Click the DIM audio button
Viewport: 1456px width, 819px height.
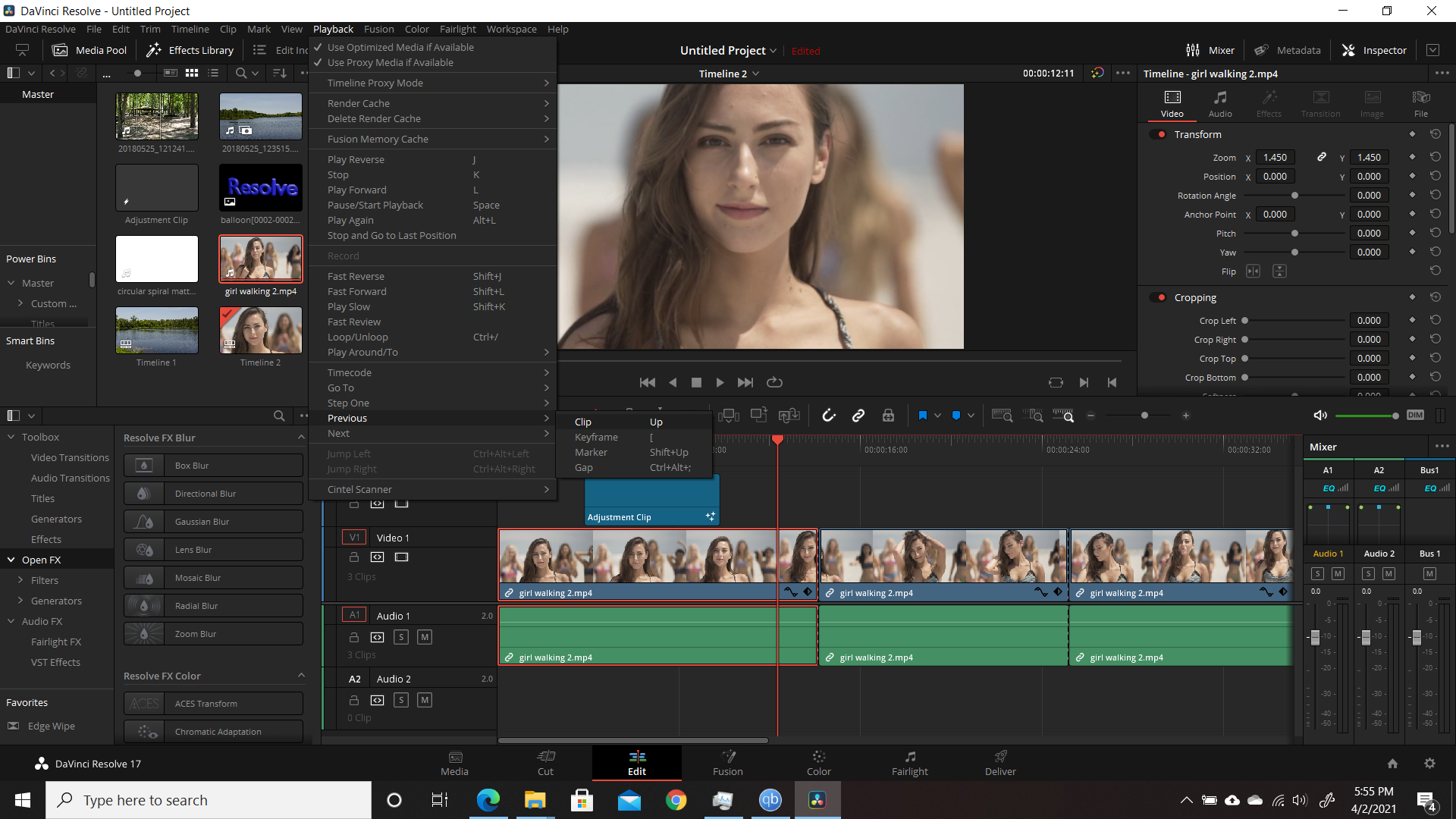1415,415
